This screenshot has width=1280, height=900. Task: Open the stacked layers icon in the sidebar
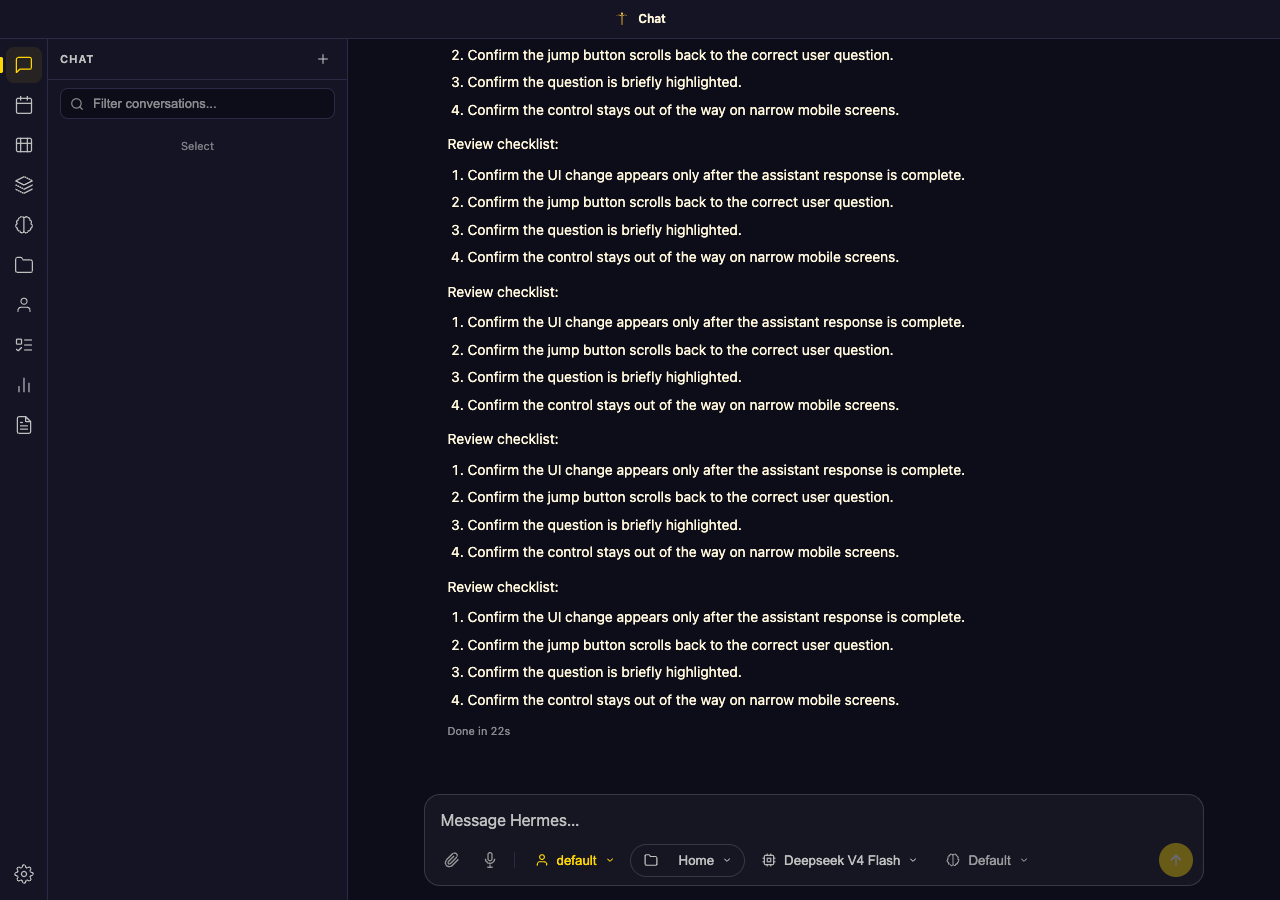(x=24, y=185)
